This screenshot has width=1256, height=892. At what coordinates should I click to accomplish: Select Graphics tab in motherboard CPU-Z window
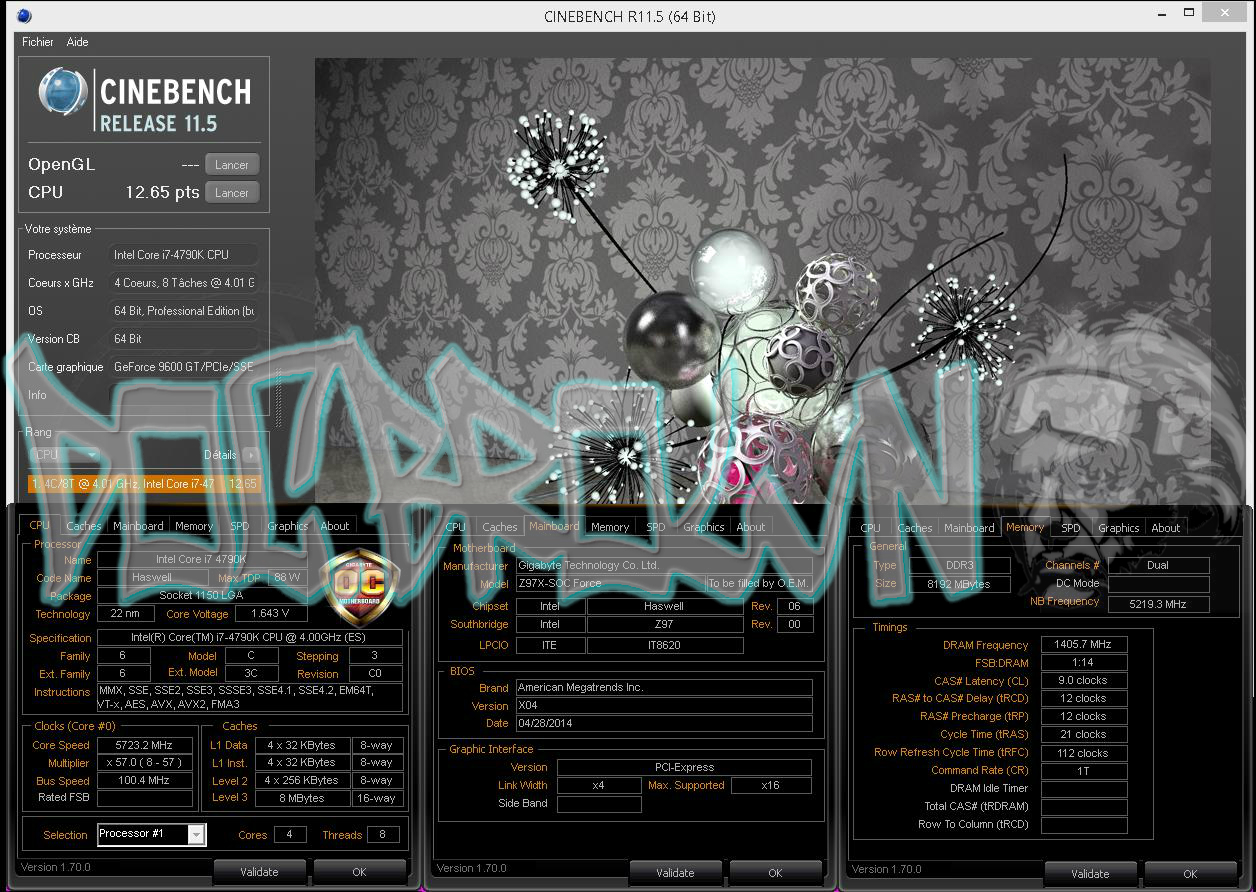[704, 527]
